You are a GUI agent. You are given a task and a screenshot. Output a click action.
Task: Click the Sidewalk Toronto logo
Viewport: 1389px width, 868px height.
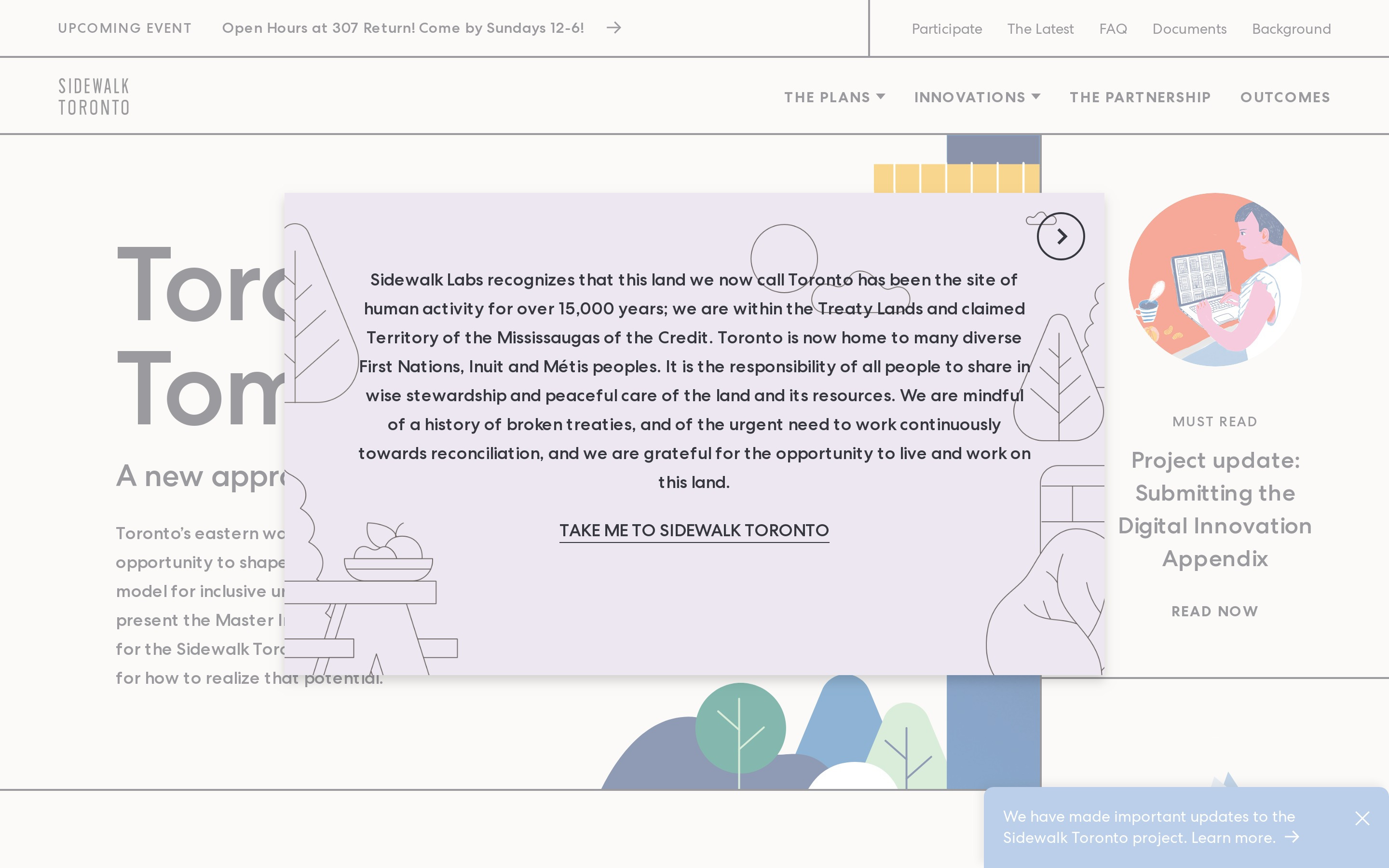point(94,96)
